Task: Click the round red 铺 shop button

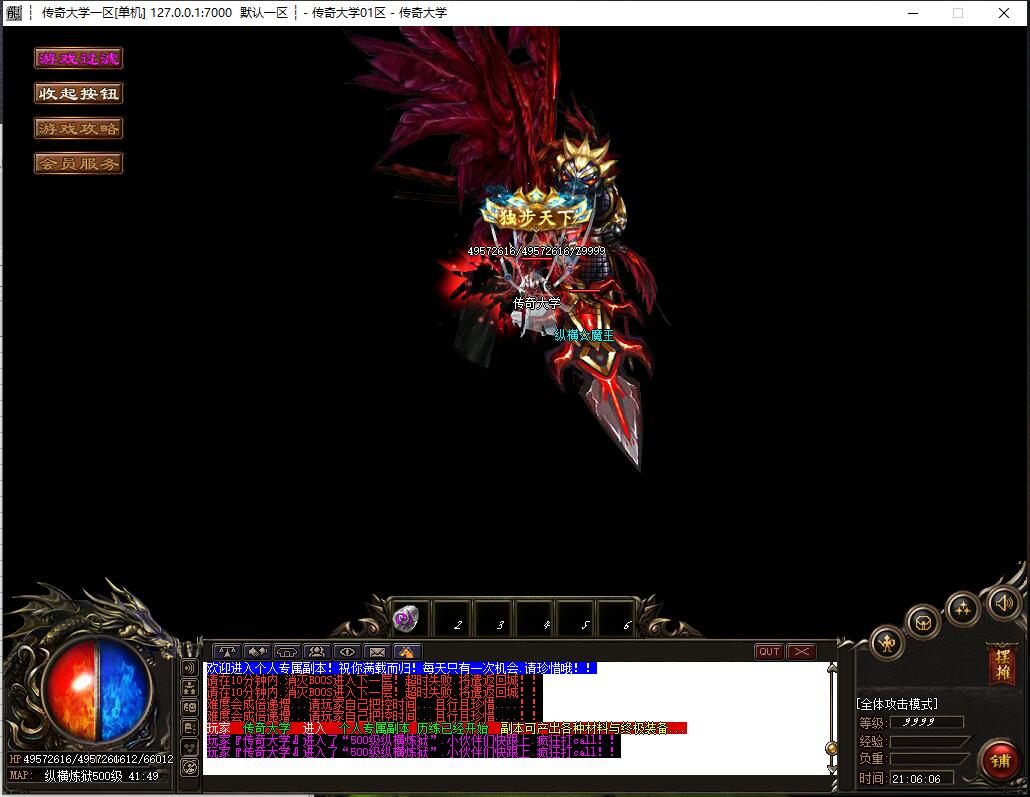Action: [x=1000, y=761]
